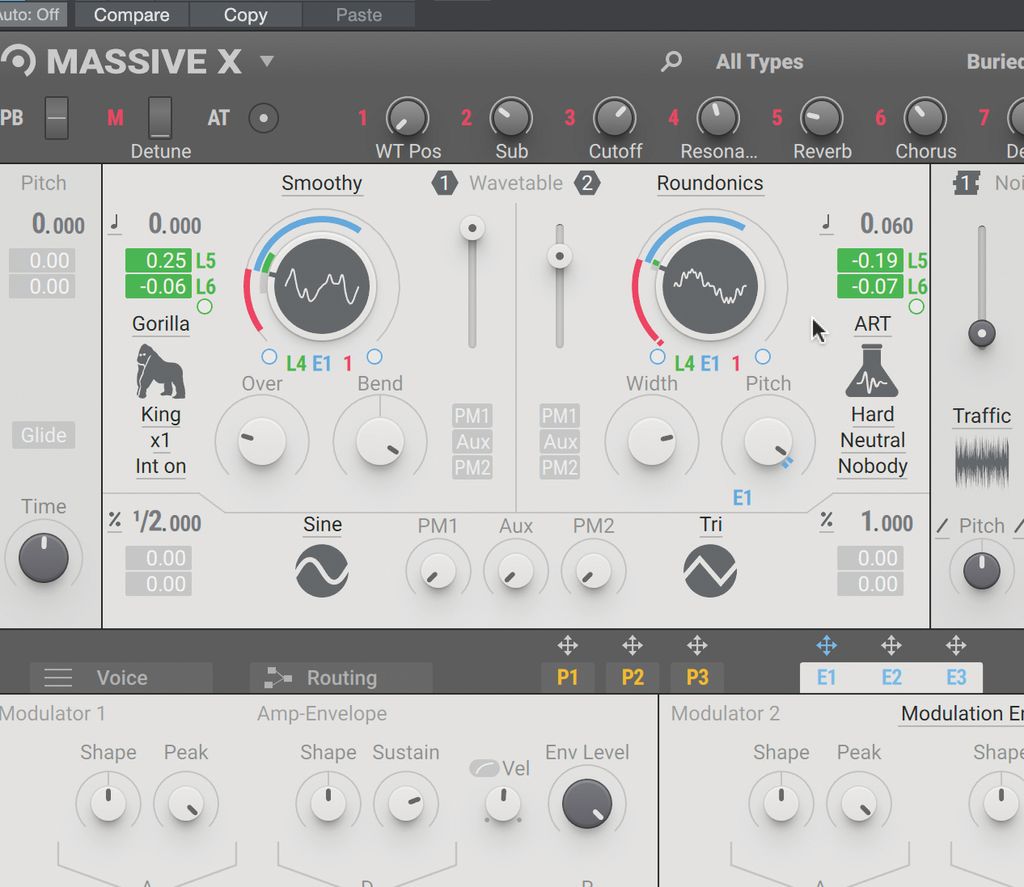The width and height of the screenshot is (1024, 887).
Task: Open the Smoothy wavetable selector
Action: [321, 183]
